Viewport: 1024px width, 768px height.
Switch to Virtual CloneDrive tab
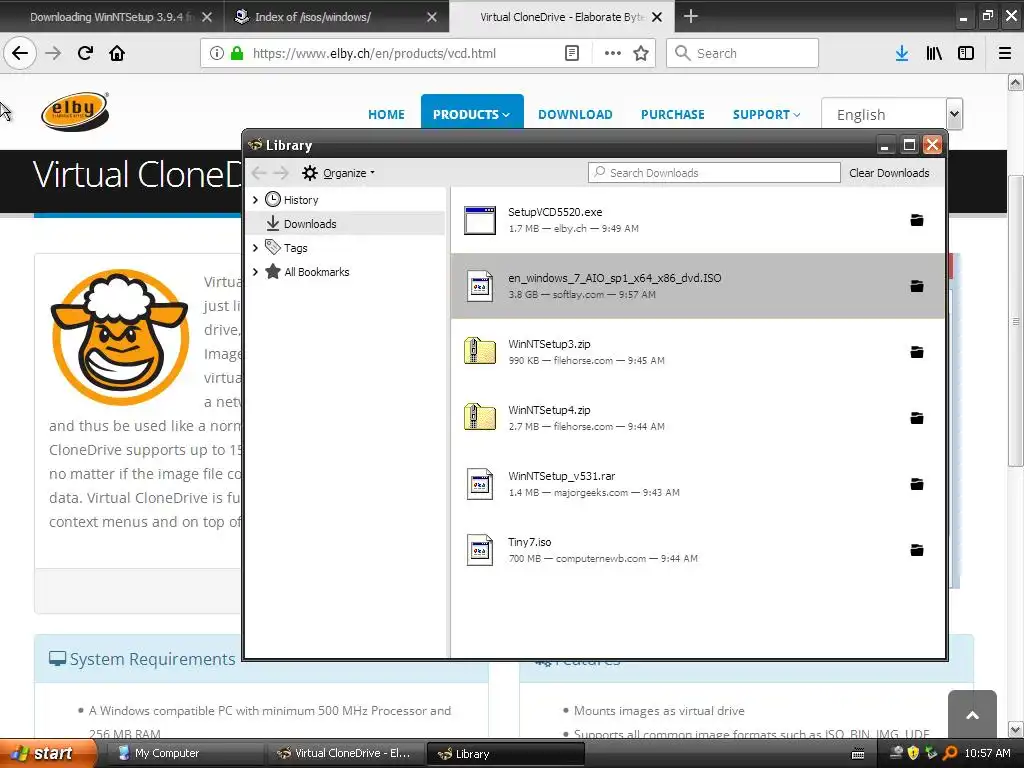[x=562, y=17]
